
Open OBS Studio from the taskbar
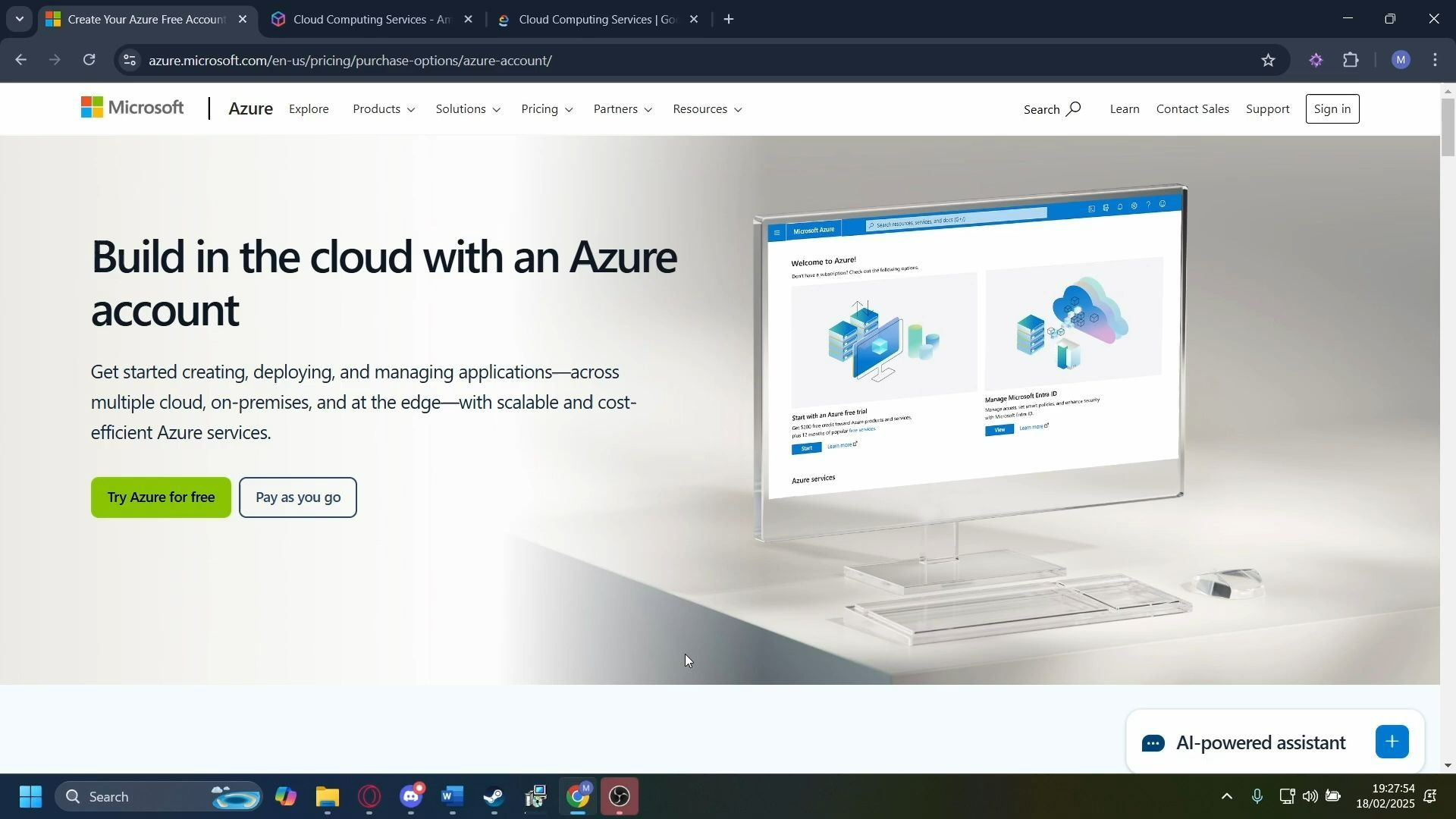620,797
